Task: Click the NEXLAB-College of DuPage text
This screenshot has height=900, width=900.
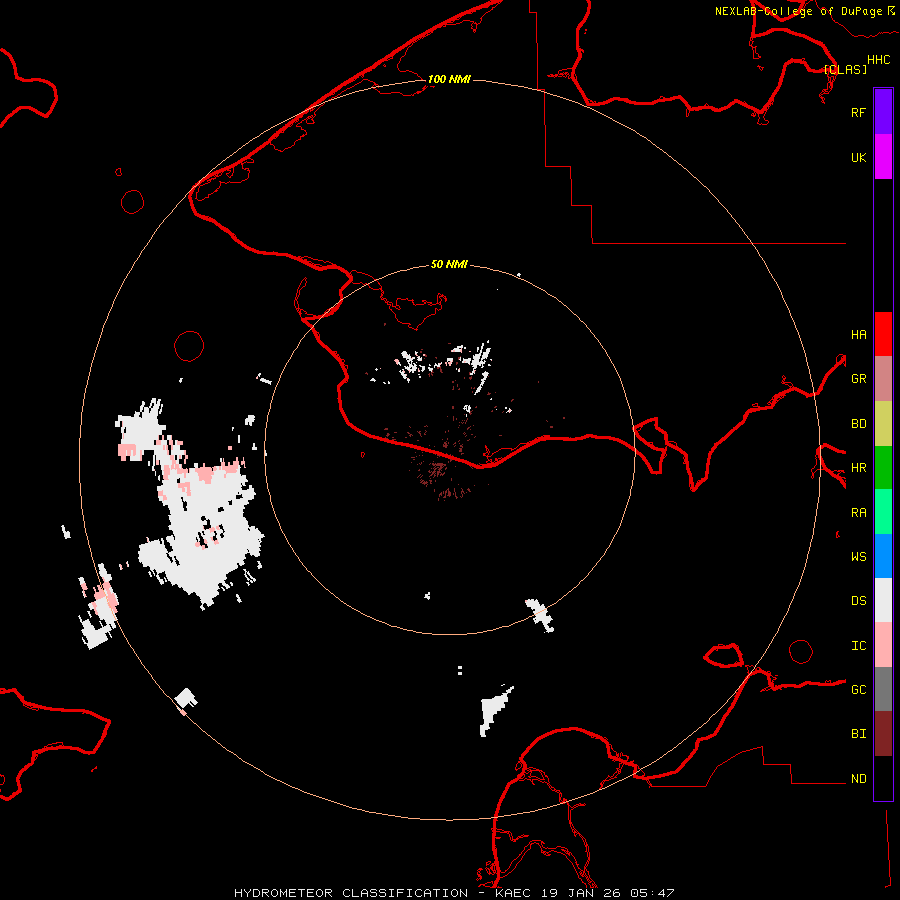Action: [x=798, y=11]
